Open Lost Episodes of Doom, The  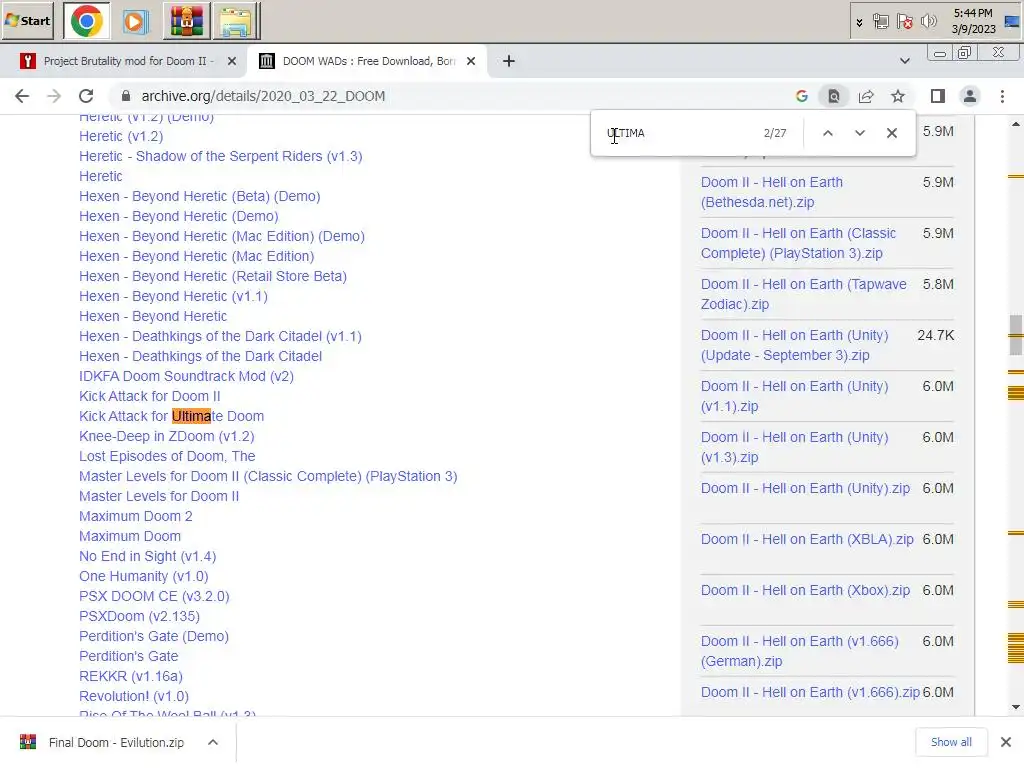point(167,456)
